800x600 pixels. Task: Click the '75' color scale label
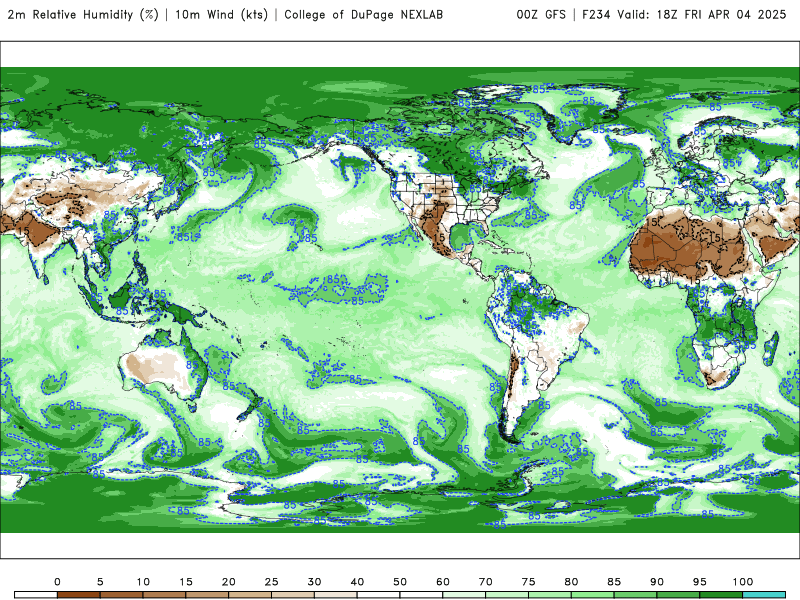529,582
